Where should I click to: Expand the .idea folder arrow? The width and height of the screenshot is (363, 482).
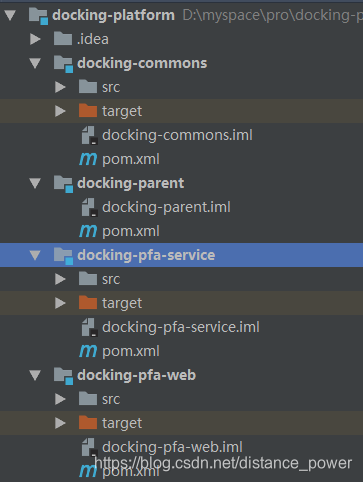35,39
